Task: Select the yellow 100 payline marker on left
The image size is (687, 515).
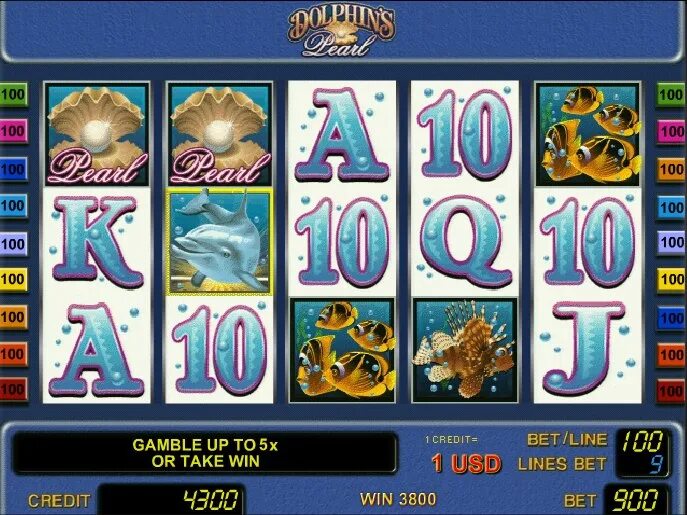Action: (14, 280)
